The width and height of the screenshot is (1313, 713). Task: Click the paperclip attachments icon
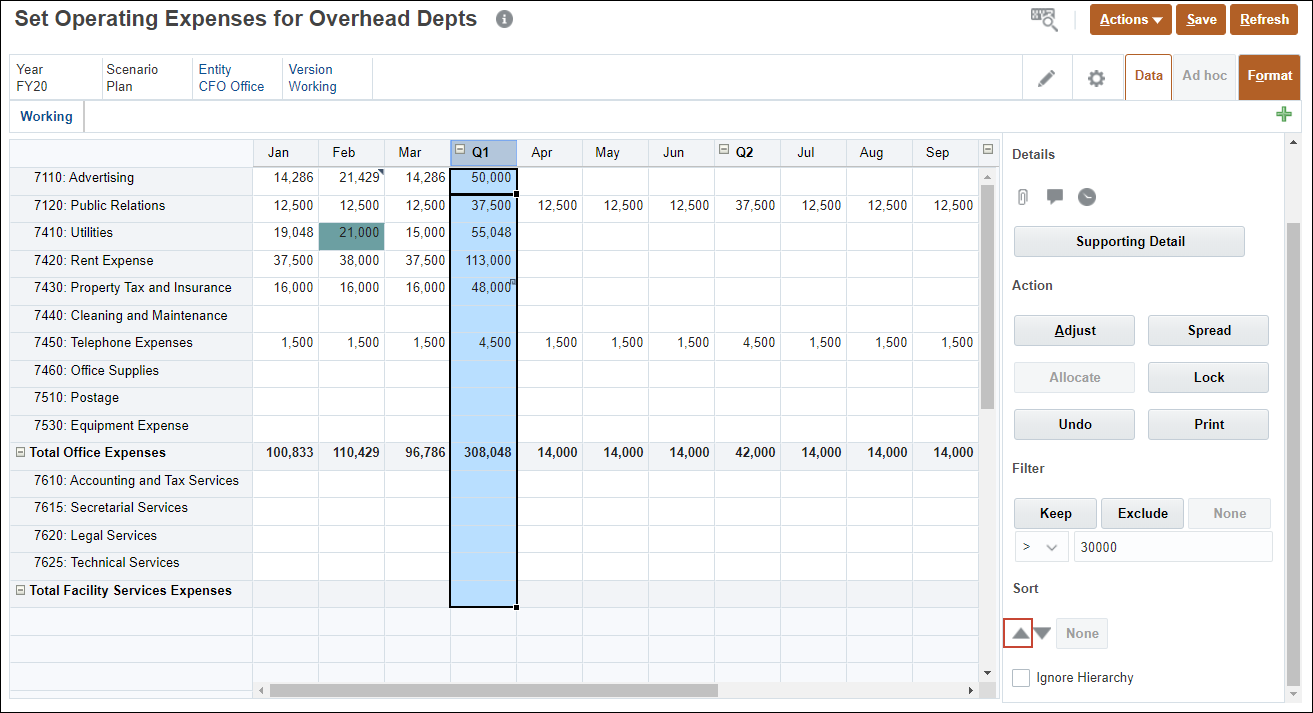1022,196
